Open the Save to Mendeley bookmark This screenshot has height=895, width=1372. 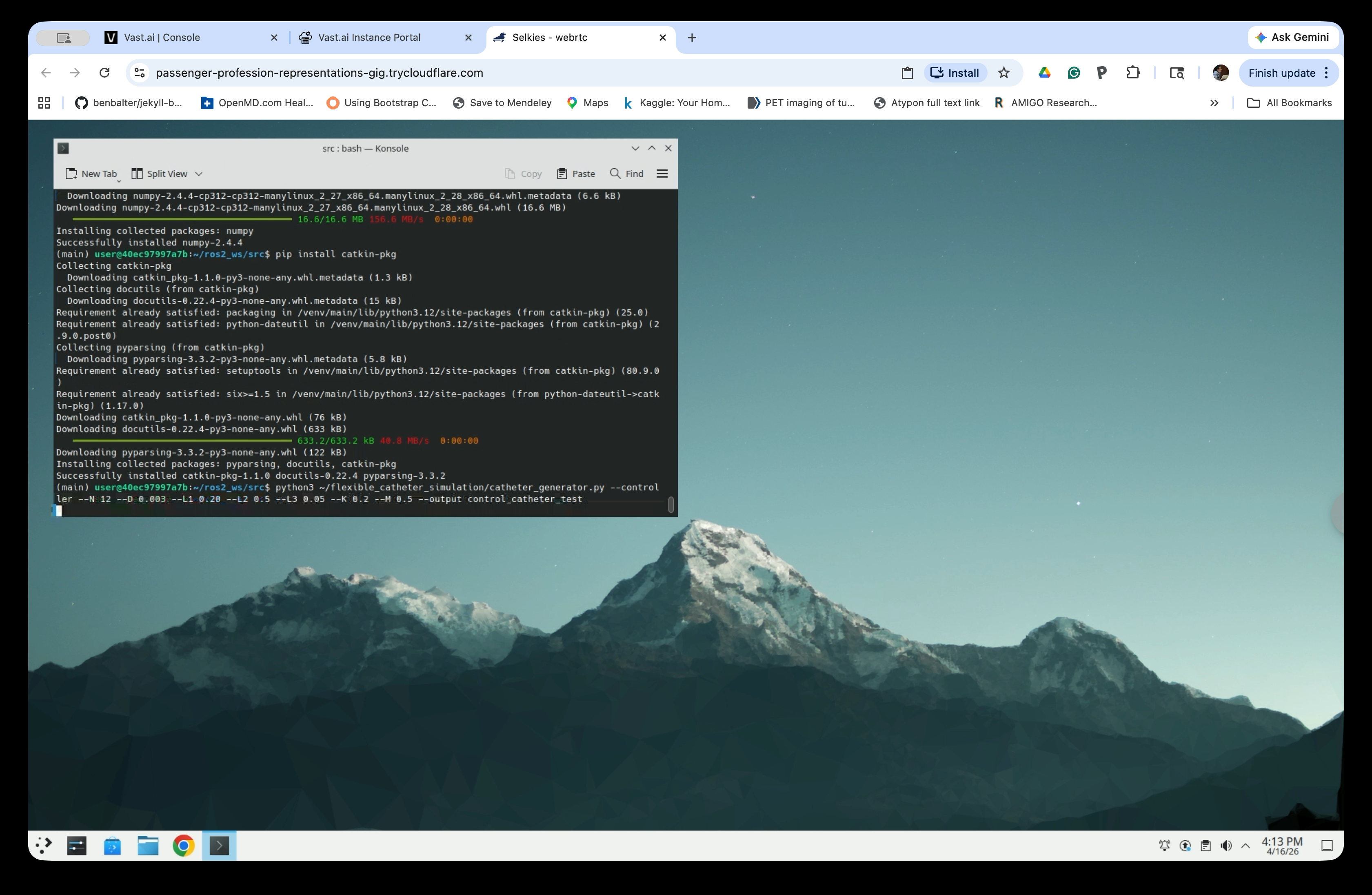[x=502, y=102]
